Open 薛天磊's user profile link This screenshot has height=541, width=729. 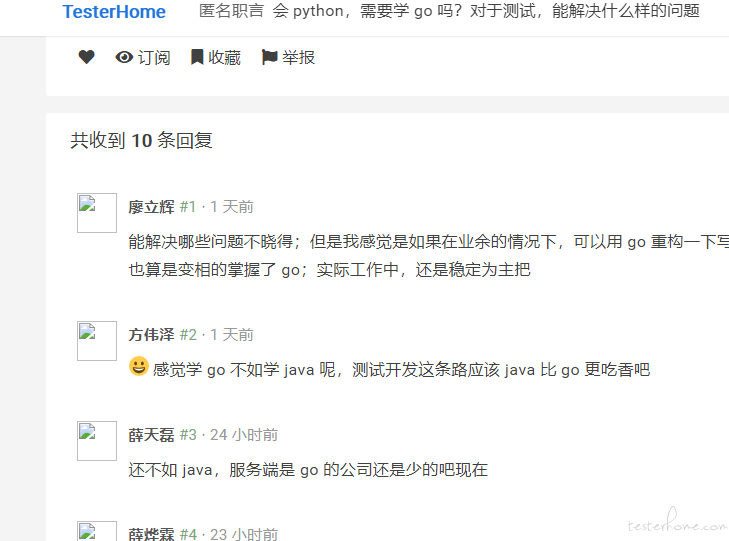click(152, 435)
